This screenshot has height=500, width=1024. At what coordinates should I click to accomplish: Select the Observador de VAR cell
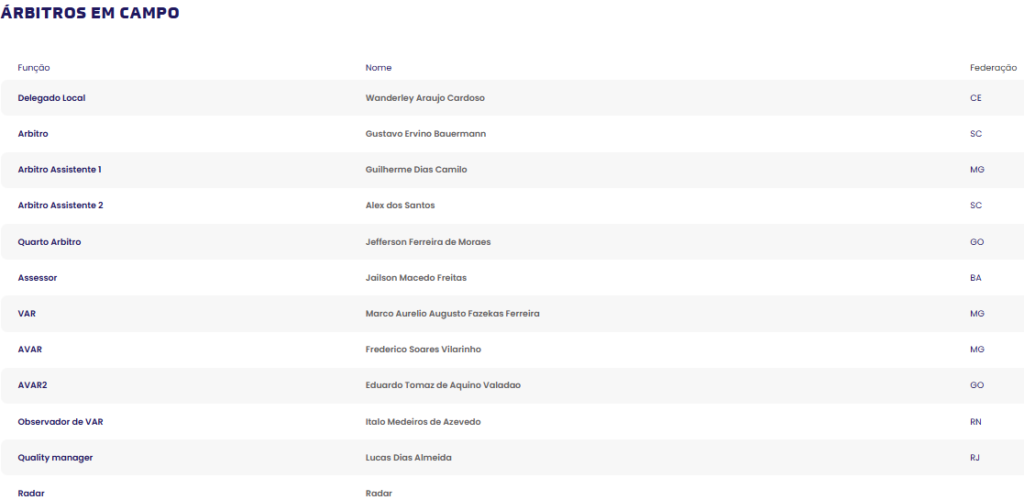61,422
